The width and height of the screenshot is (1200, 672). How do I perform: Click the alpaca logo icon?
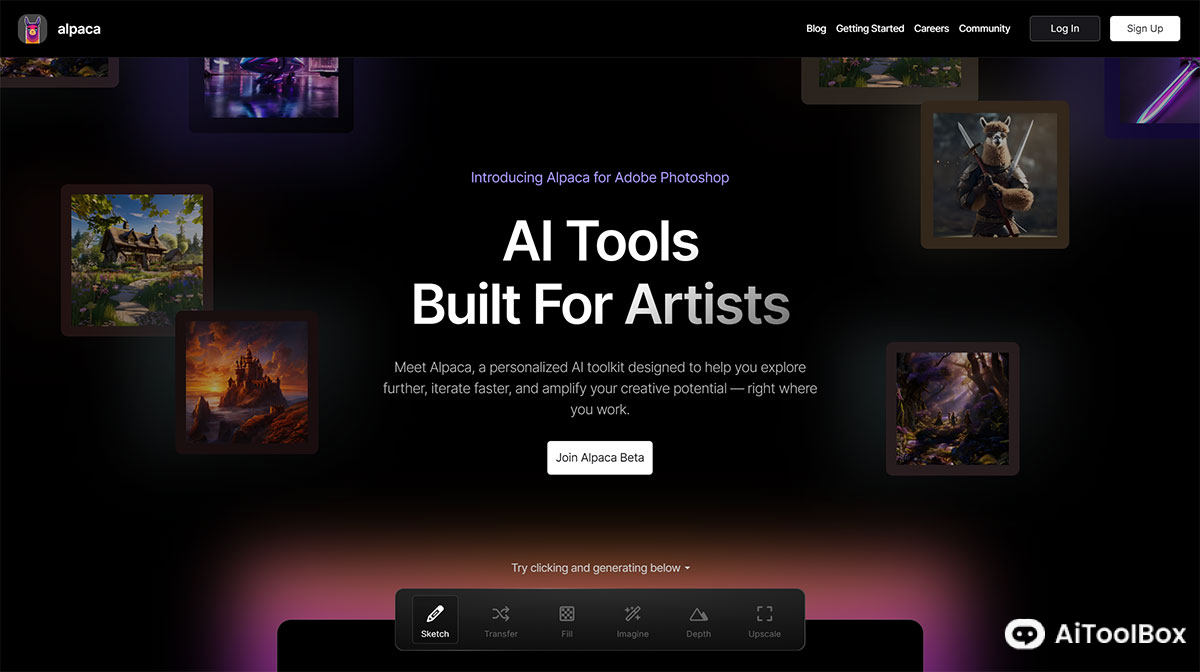pyautogui.click(x=33, y=29)
